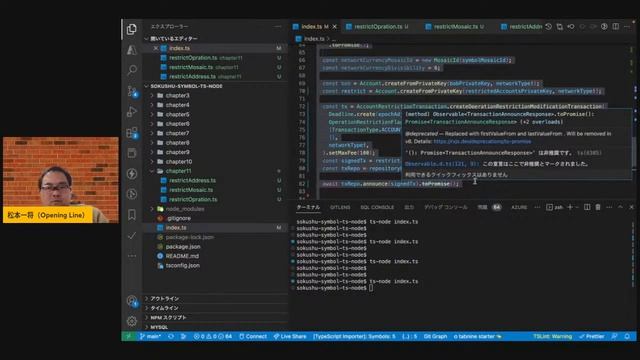Open the Extensions view icon
The width and height of the screenshot is (640, 360).
(131, 132)
